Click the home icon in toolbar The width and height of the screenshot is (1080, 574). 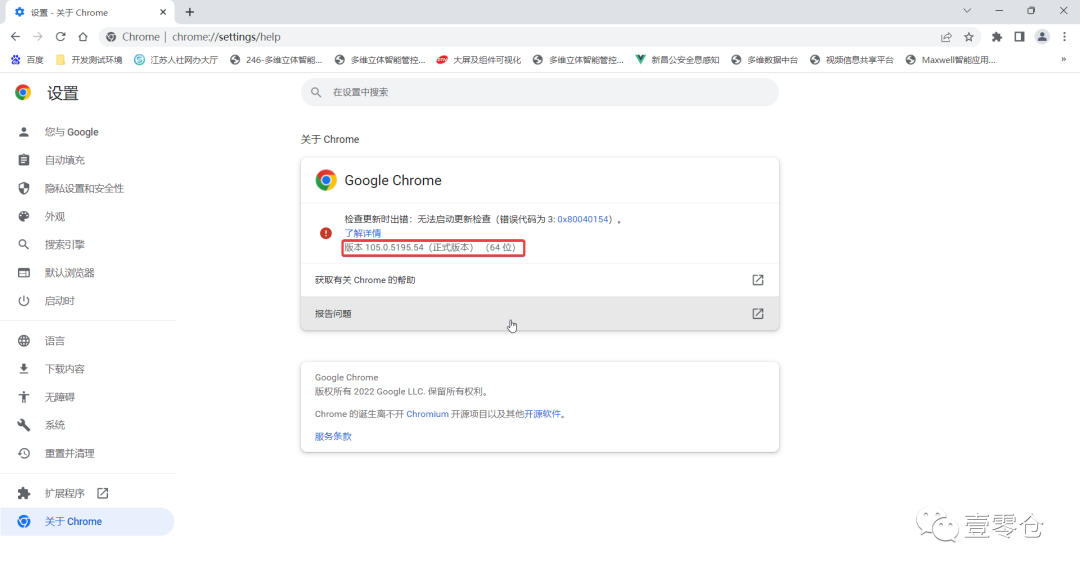coord(83,37)
